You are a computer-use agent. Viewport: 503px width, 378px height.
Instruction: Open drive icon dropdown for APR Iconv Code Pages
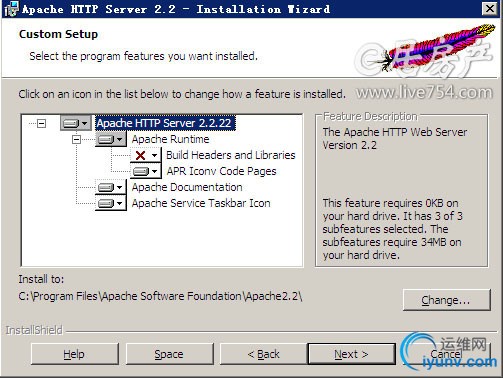pyautogui.click(x=145, y=171)
